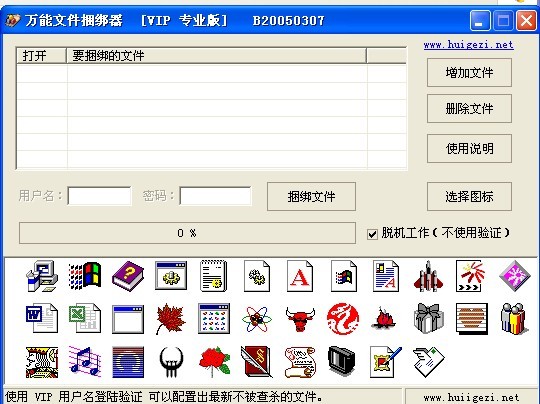Image resolution: width=540 pixels, height=404 pixels.
Task: Click the 删除文件 button
Action: point(469,108)
